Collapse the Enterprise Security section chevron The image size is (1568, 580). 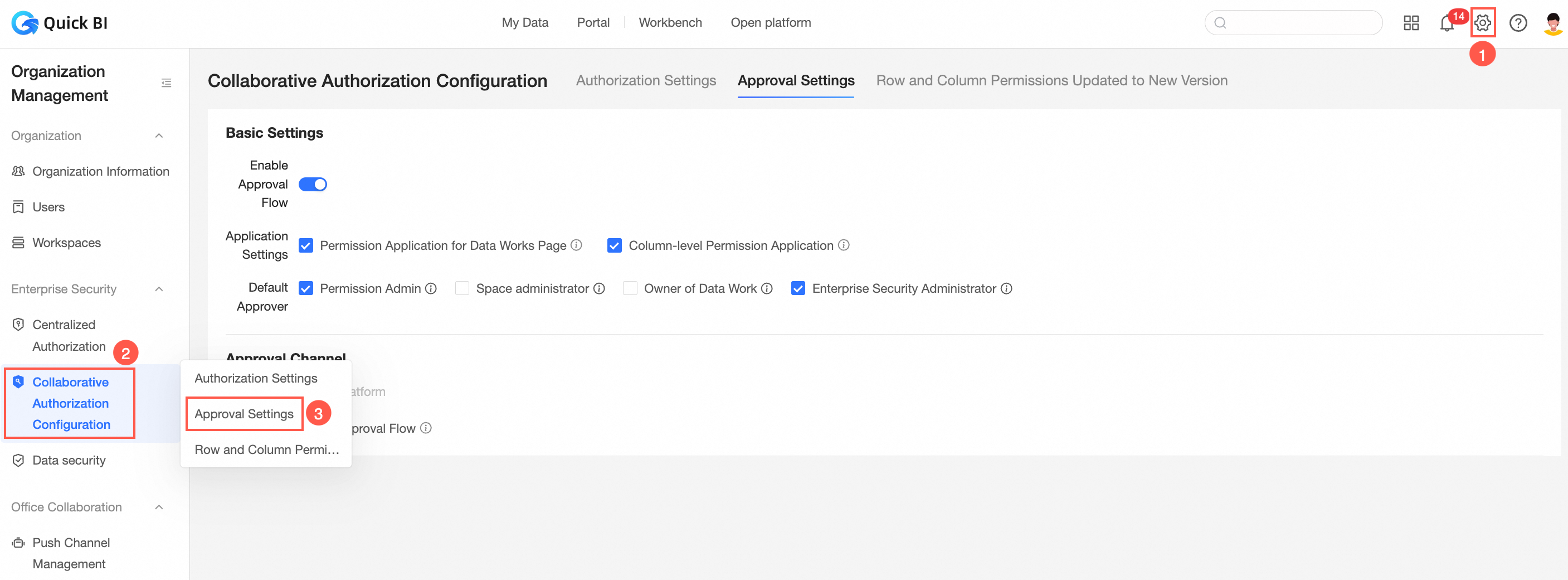(x=159, y=289)
